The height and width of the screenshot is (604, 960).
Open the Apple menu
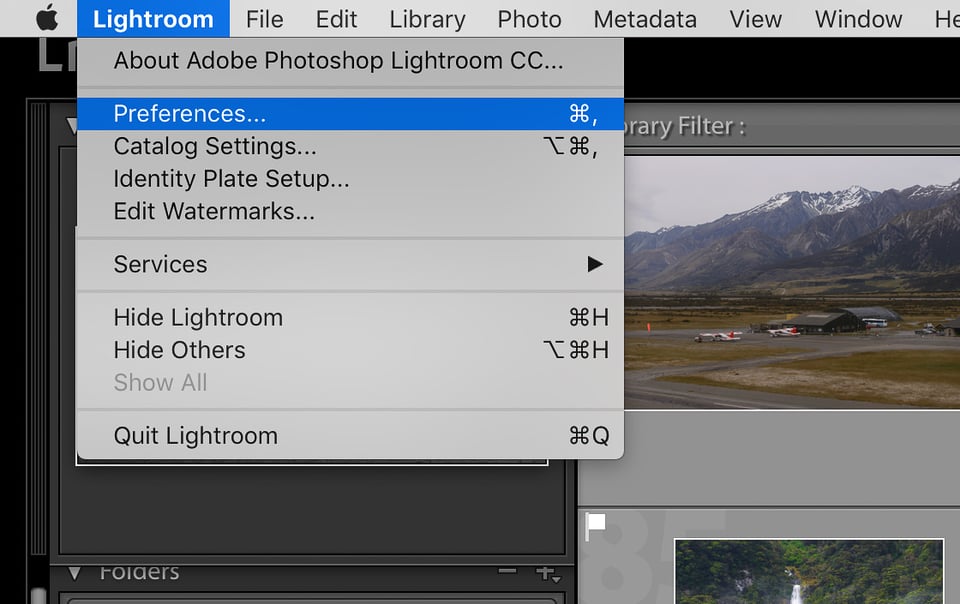tap(47, 18)
